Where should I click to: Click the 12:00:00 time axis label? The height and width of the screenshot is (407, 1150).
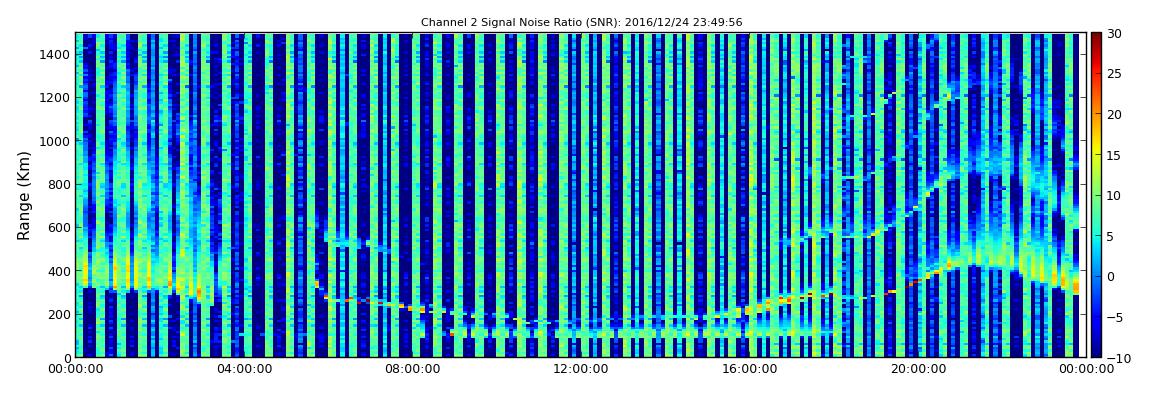581,369
